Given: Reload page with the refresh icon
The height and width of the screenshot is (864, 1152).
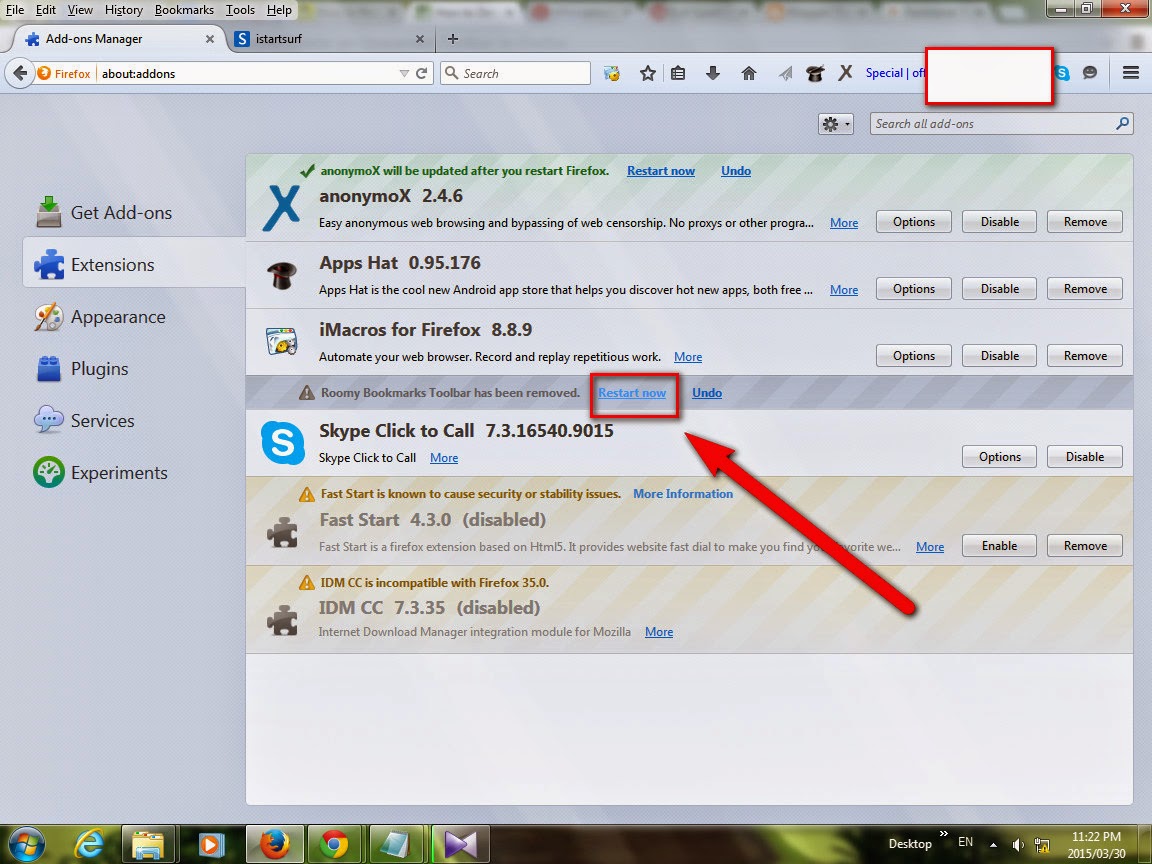Looking at the screenshot, I should (422, 73).
